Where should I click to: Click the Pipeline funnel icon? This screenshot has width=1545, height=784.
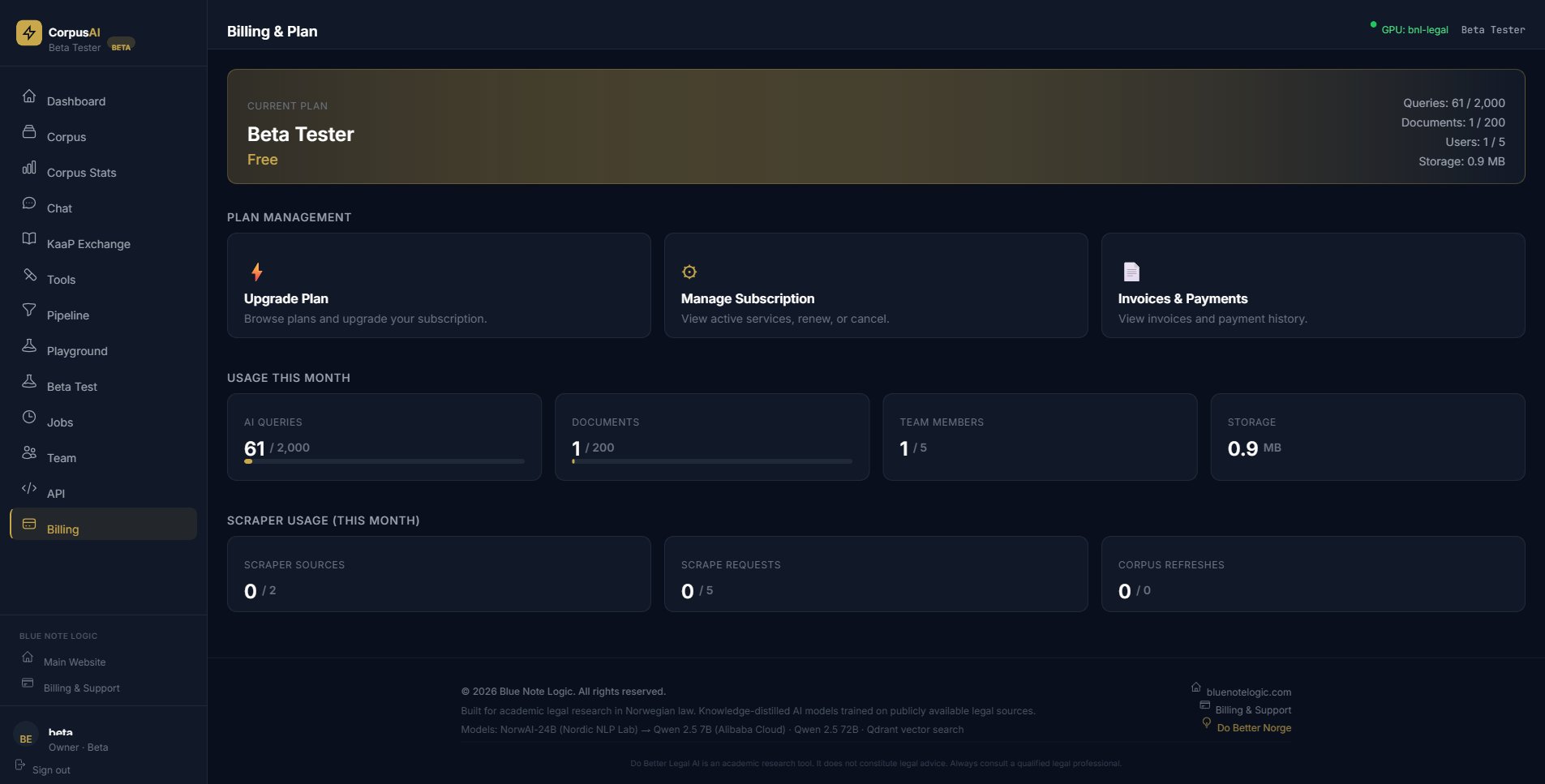pos(29,311)
